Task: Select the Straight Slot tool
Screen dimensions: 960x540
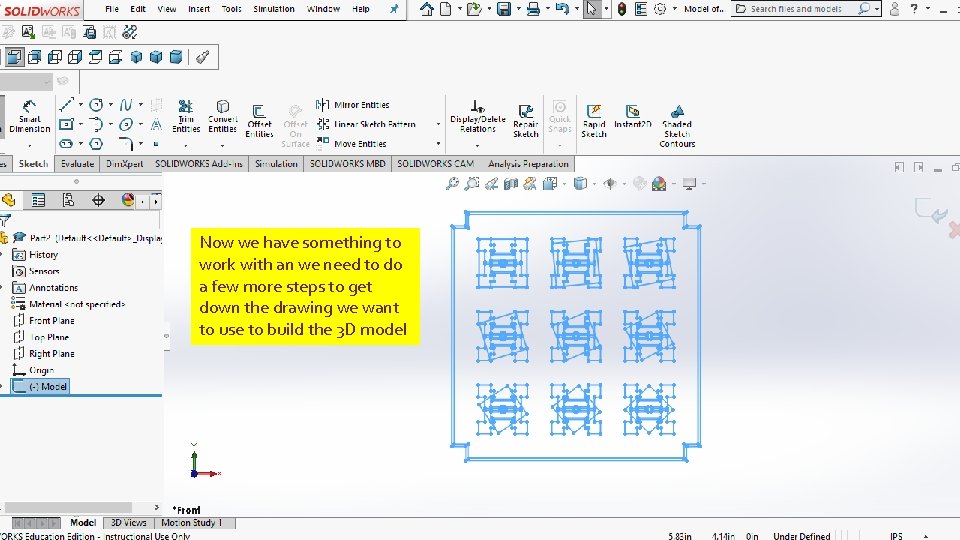Action: (x=66, y=144)
